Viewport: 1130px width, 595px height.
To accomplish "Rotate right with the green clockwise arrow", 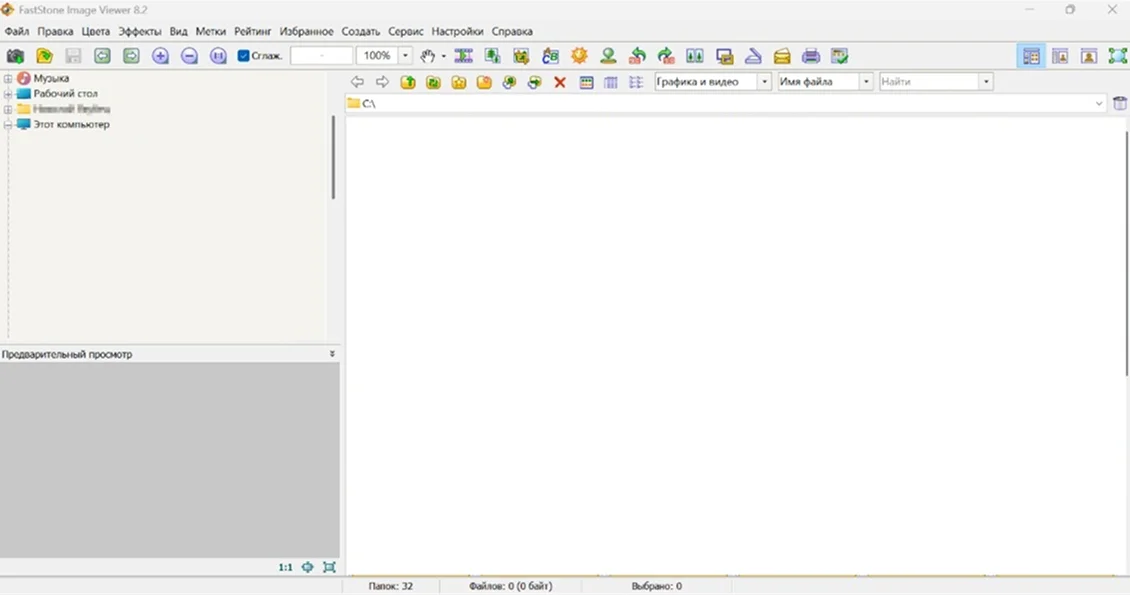I will pos(666,55).
